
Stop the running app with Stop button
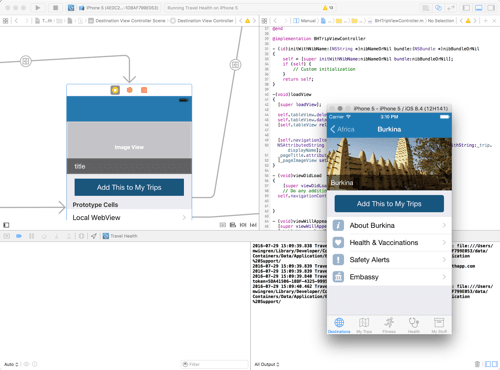tap(55, 8)
